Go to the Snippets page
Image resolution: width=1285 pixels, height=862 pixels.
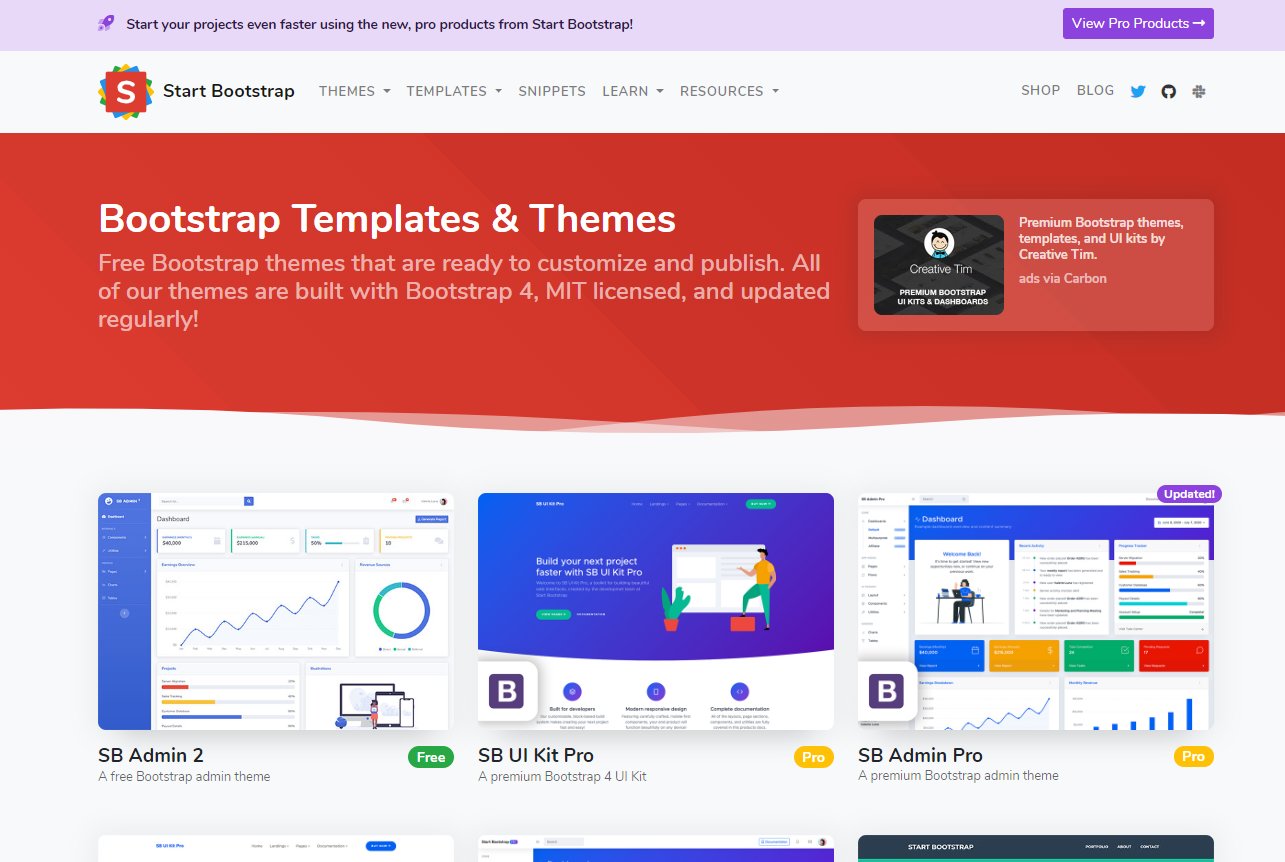click(552, 91)
